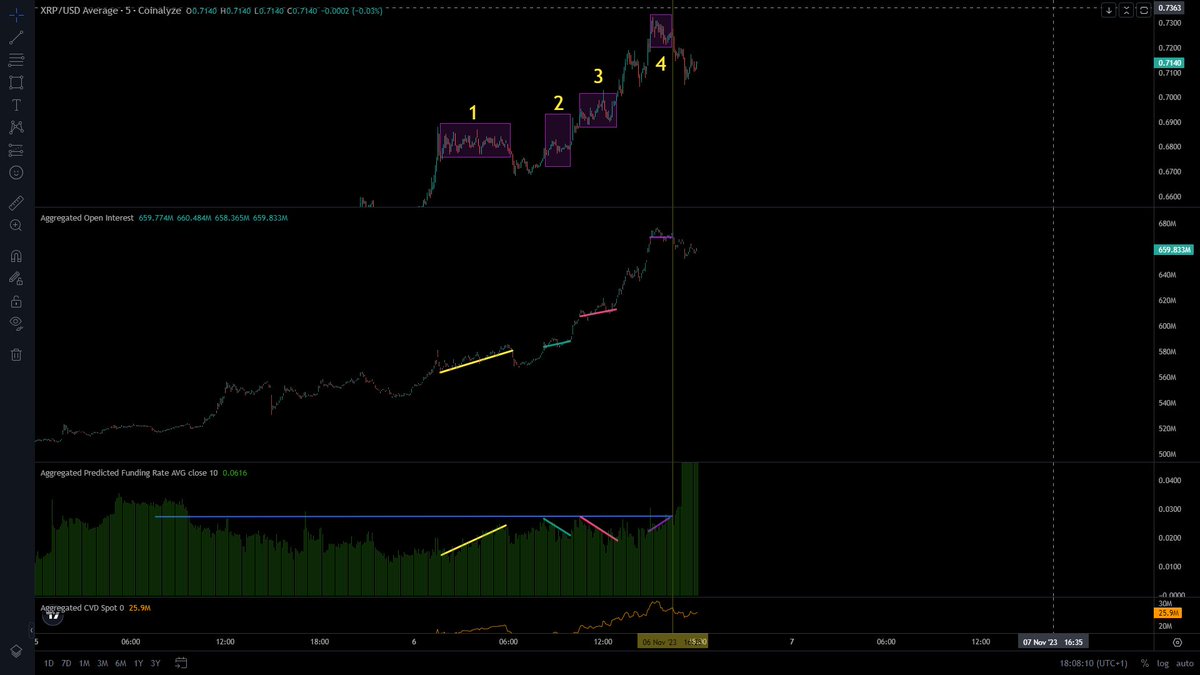Select the Text annotation tool
Image resolution: width=1200 pixels, height=675 pixels.
tap(16, 105)
